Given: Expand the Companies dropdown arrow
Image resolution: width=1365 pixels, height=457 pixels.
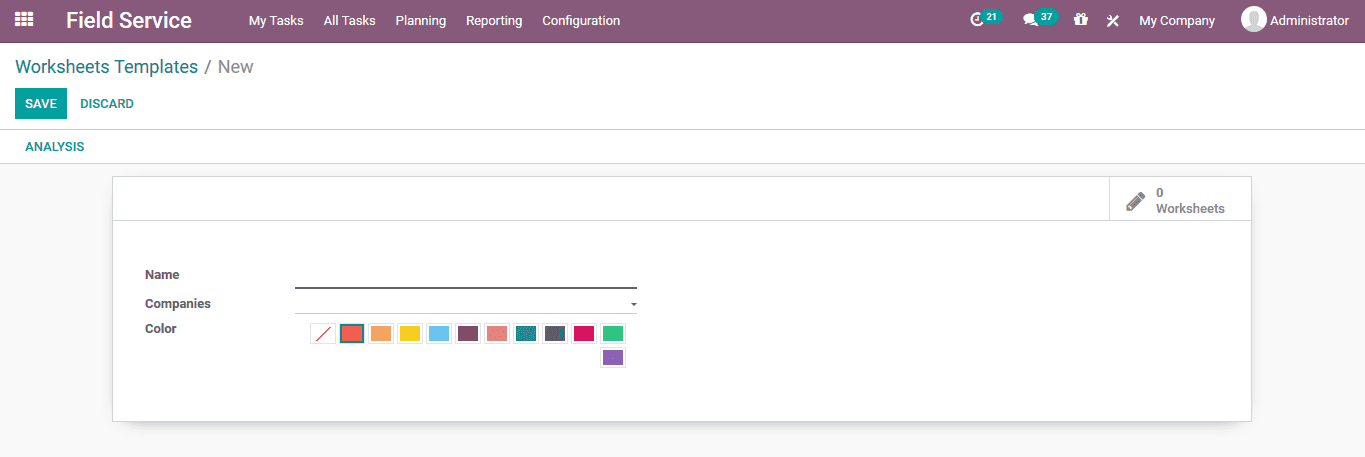Looking at the screenshot, I should [633, 304].
